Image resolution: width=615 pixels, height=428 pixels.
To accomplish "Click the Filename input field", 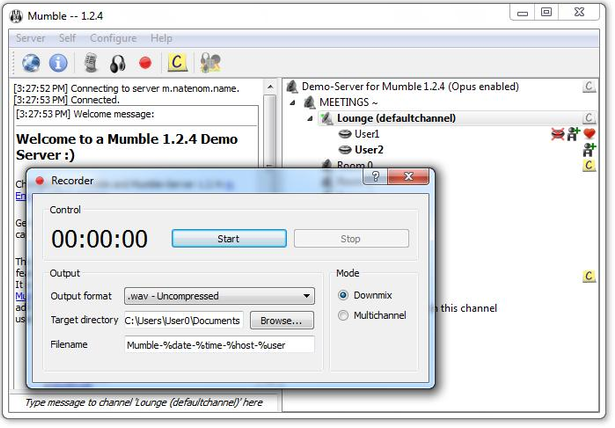I will pos(219,345).
